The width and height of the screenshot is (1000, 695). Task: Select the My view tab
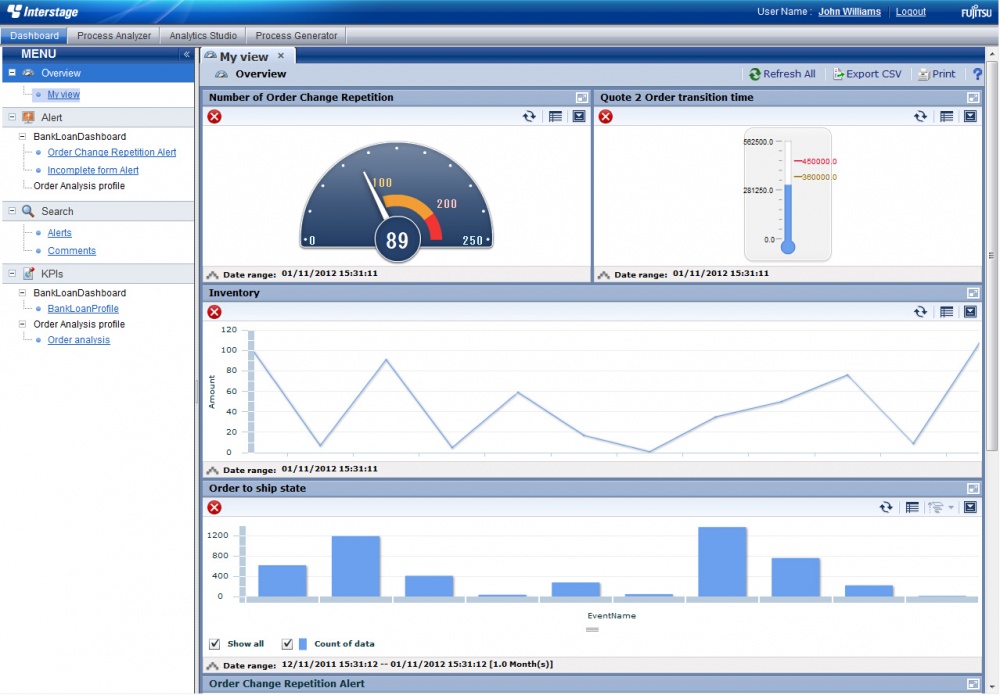click(x=244, y=57)
